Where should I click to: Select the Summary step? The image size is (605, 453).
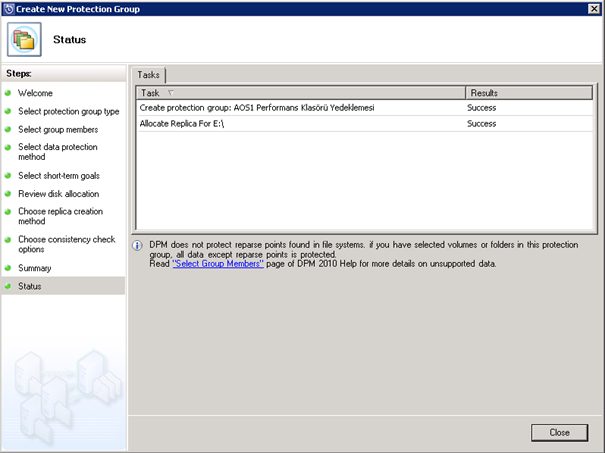tap(34, 268)
